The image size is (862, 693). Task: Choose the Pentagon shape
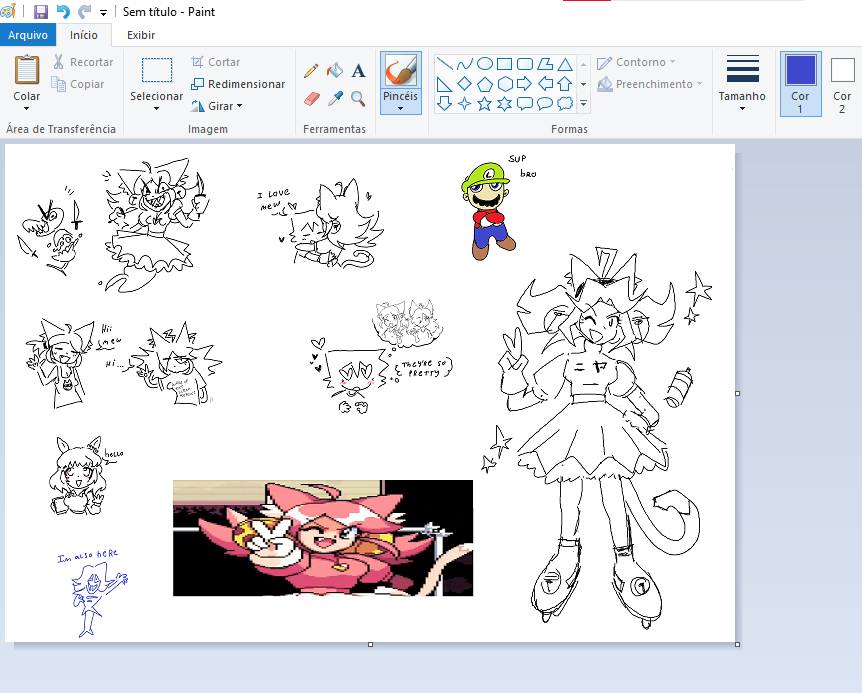tap(484, 84)
